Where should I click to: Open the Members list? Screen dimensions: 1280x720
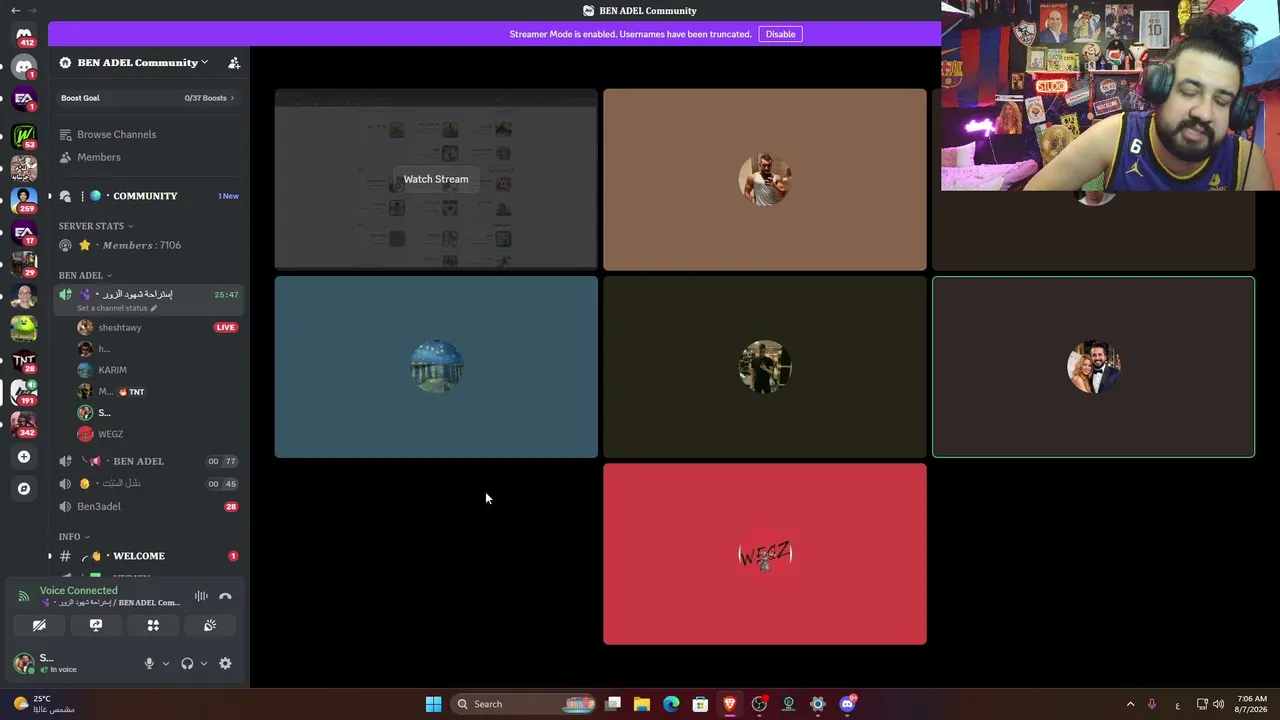coord(148,157)
